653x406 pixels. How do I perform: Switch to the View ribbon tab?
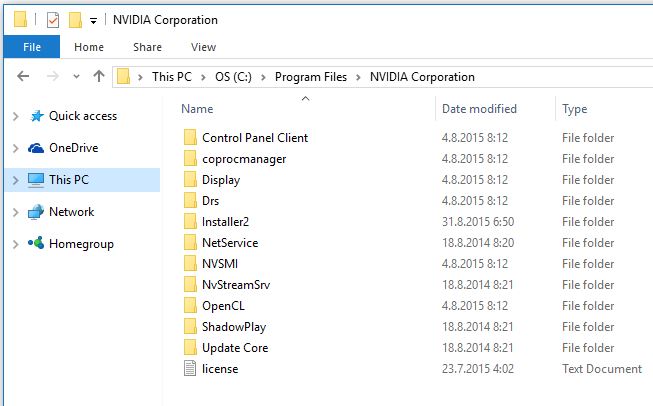click(x=203, y=47)
